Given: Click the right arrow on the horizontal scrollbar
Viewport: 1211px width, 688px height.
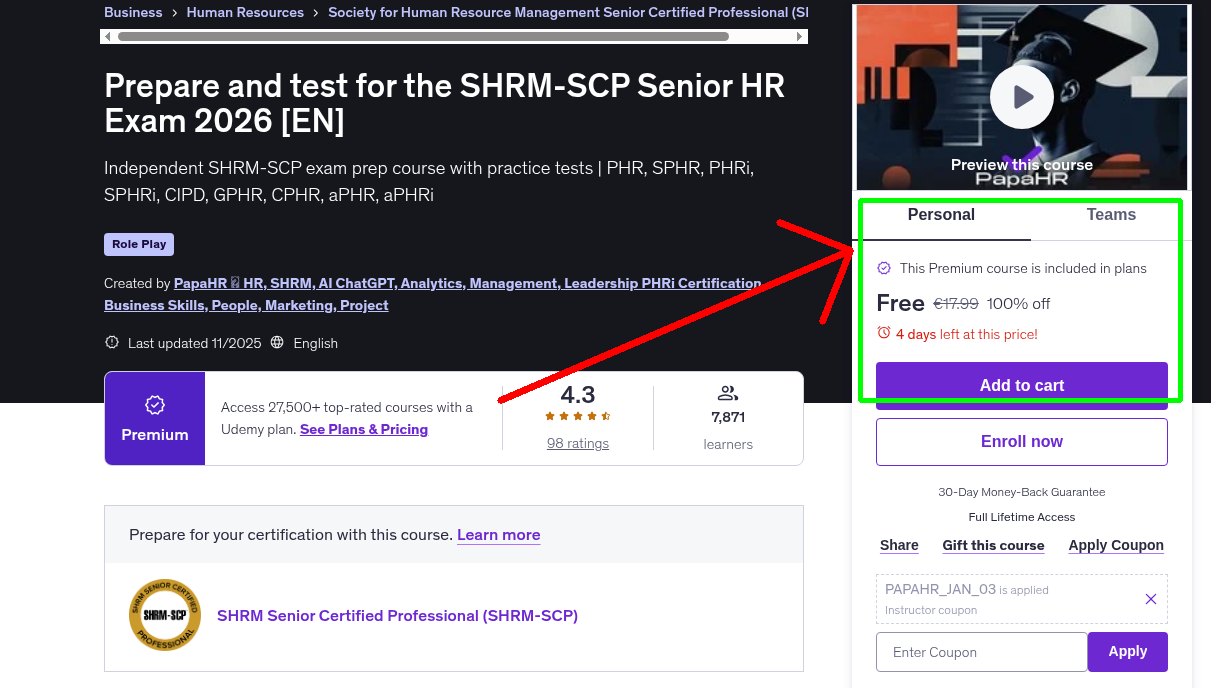Looking at the screenshot, I should pos(798,36).
